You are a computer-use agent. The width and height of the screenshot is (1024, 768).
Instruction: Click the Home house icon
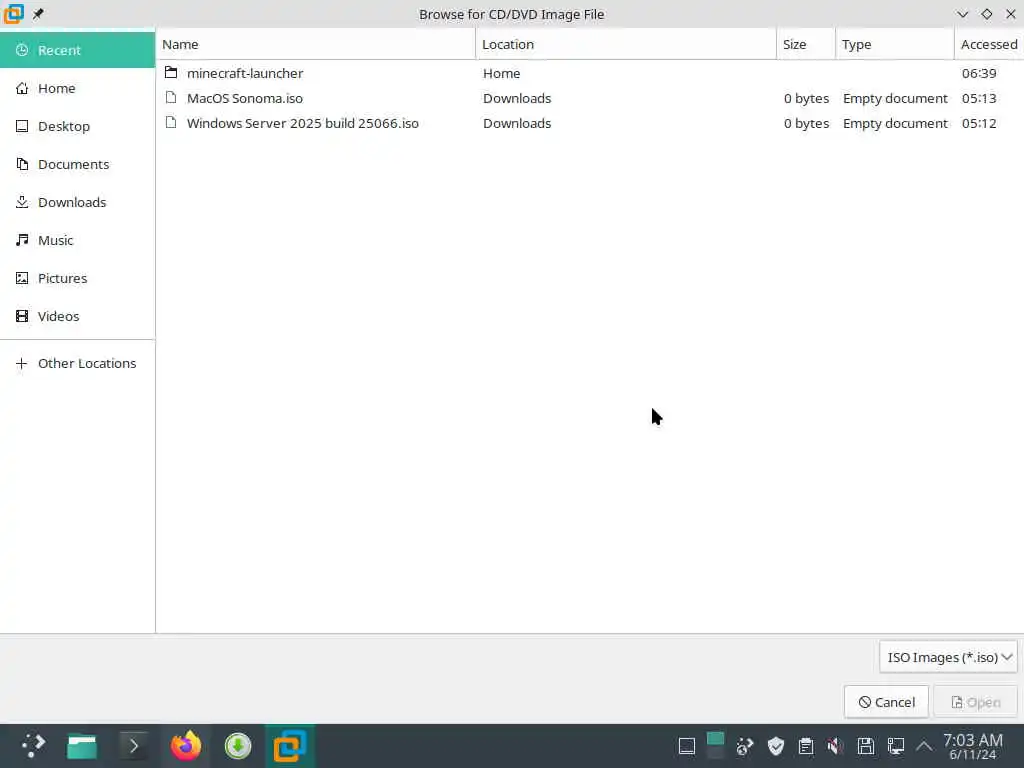[x=22, y=88]
